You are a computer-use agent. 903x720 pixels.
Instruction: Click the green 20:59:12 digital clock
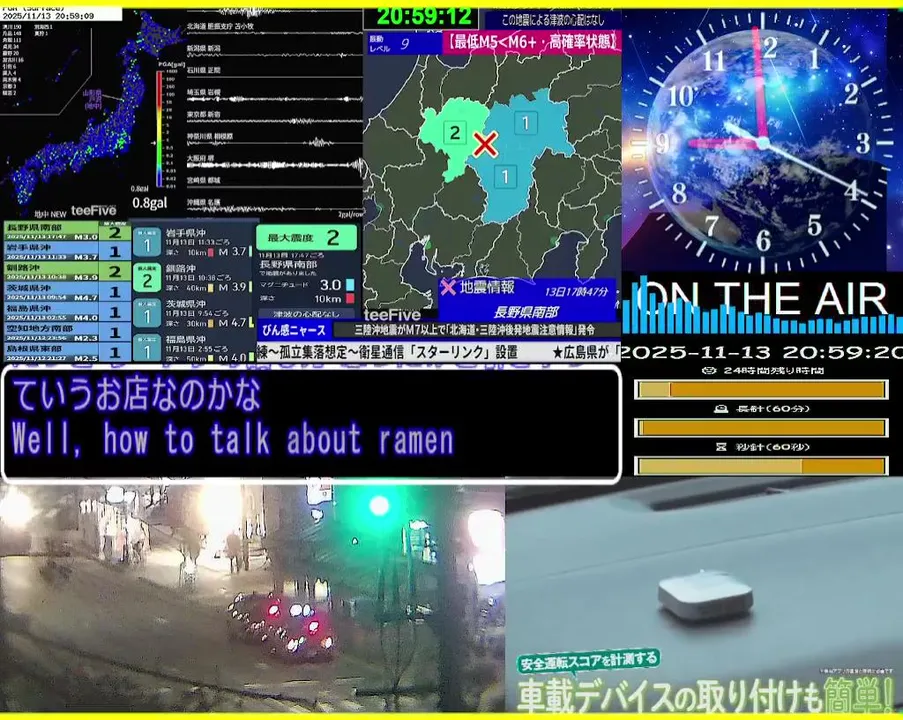point(423,17)
